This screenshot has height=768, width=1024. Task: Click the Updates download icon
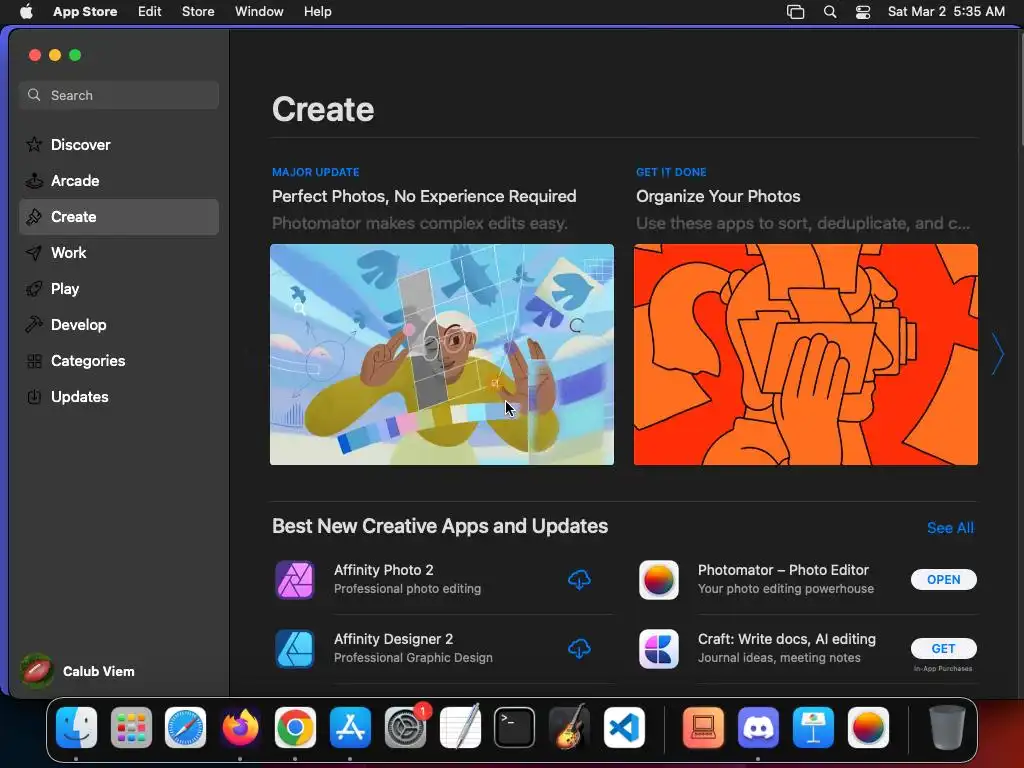tap(34, 396)
